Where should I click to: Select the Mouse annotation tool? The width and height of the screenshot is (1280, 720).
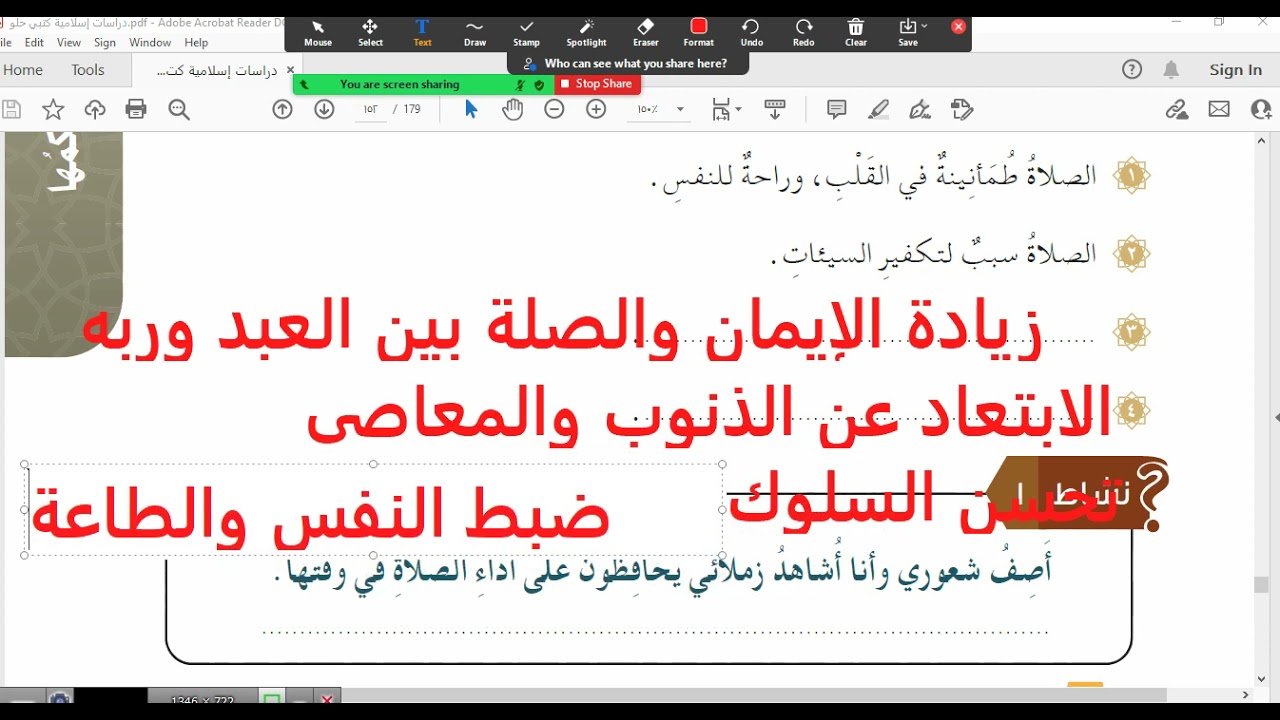coord(318,33)
